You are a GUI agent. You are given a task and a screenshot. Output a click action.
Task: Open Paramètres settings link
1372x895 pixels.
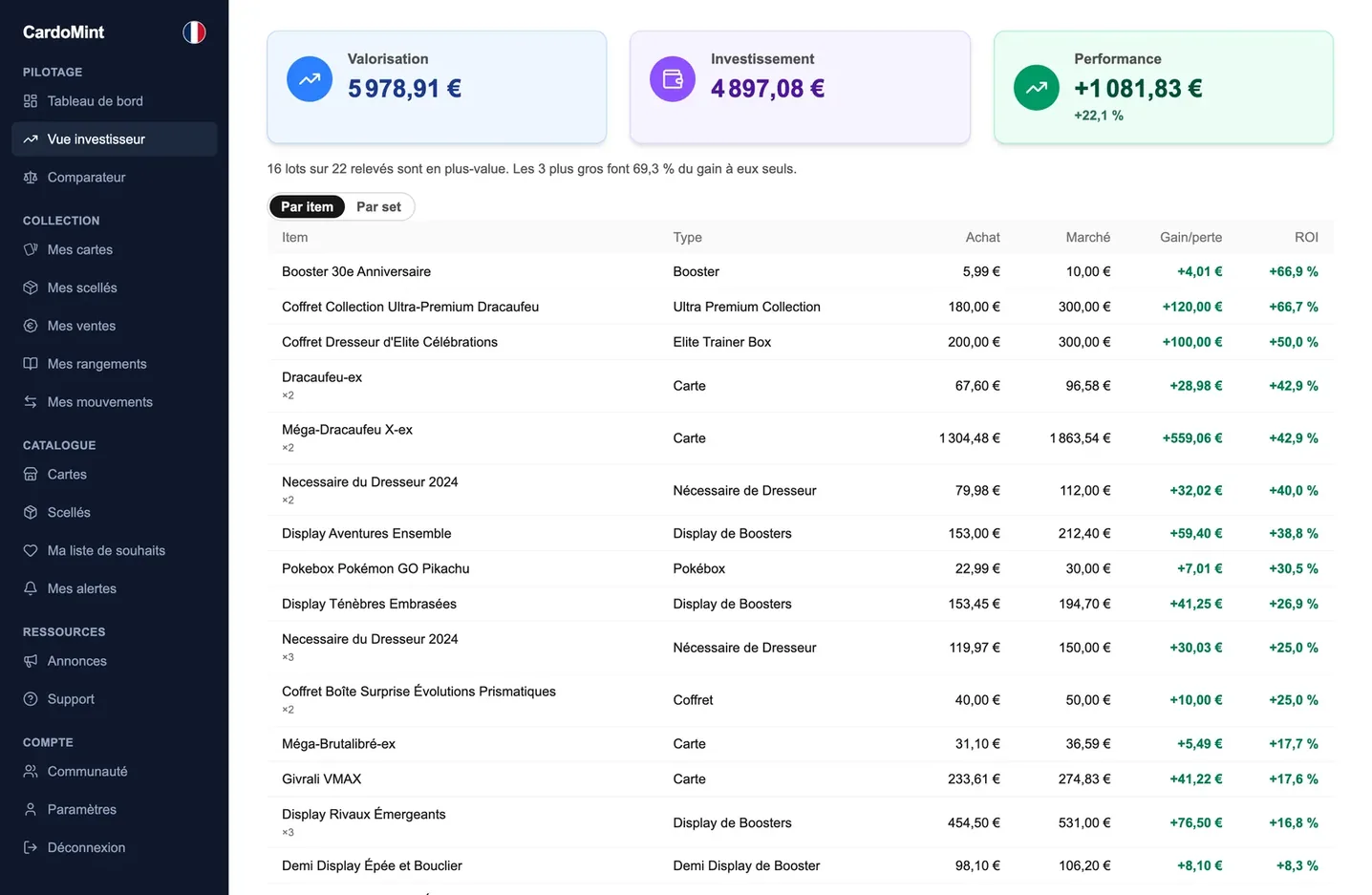click(115, 810)
